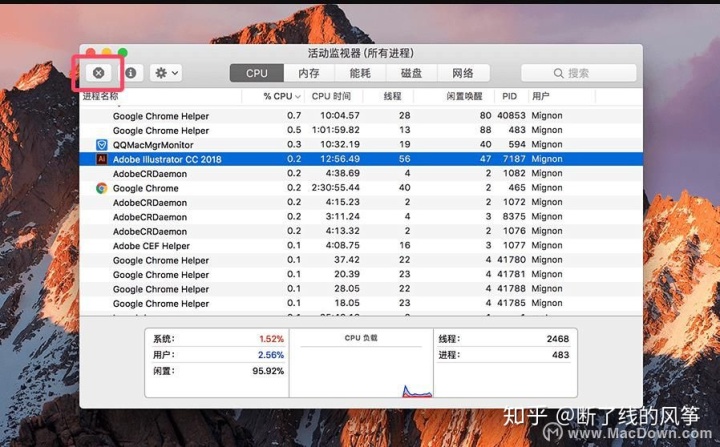Sort by the CPU 时间 column header
The height and width of the screenshot is (447, 720).
point(333,96)
